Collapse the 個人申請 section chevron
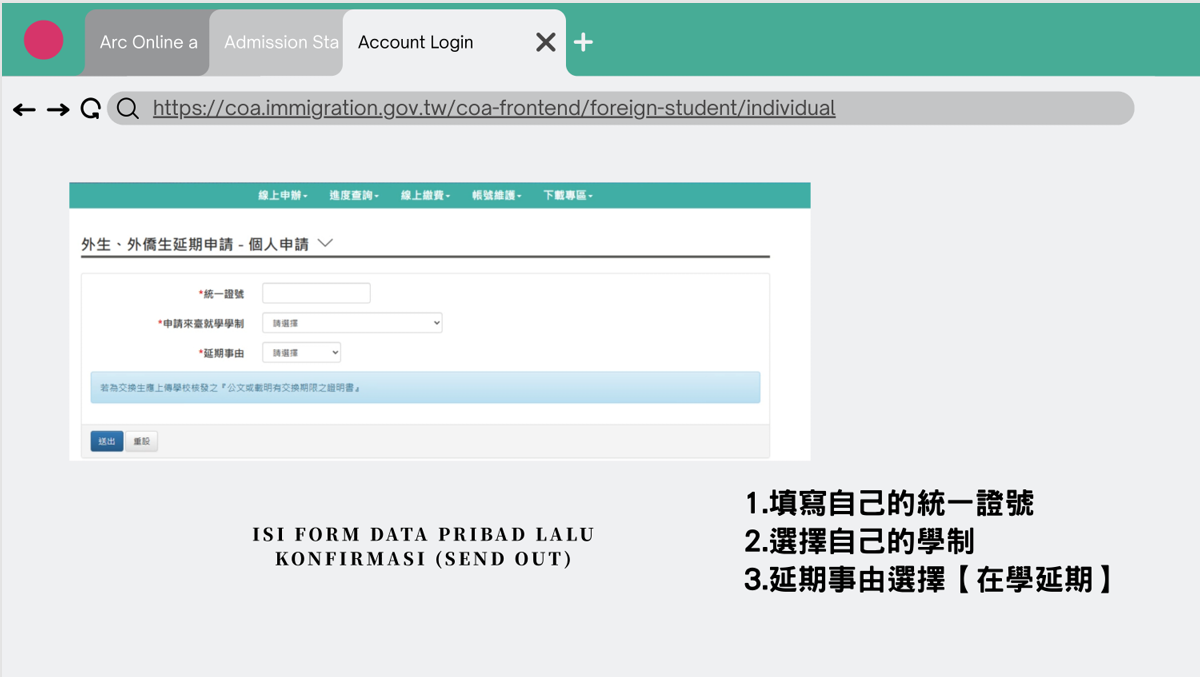Screen dimensions: 1200x677 click(x=324, y=243)
